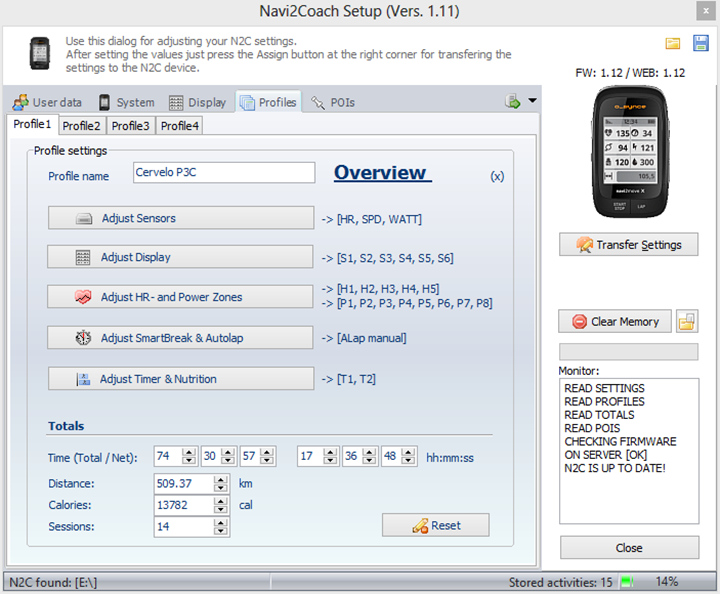Open Adjust SmartBreak & Autolap
The height and width of the screenshot is (594, 720).
click(x=180, y=338)
